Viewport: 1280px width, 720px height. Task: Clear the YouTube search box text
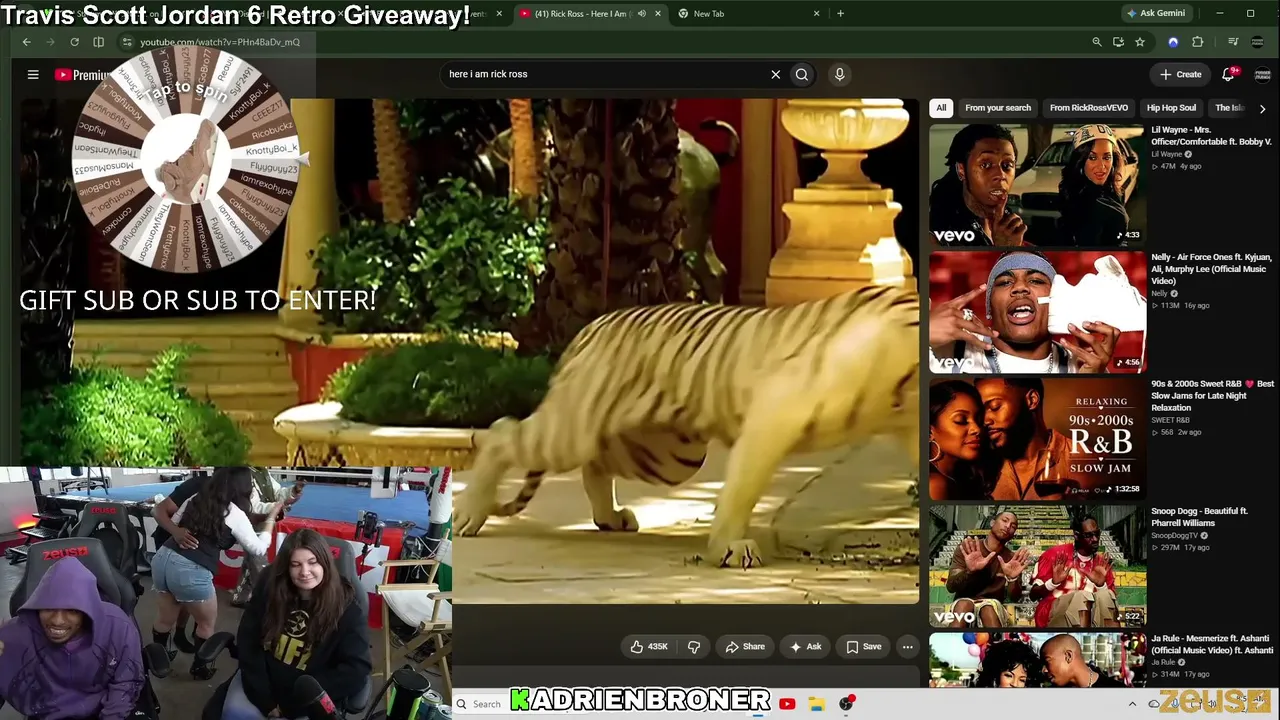click(x=775, y=74)
